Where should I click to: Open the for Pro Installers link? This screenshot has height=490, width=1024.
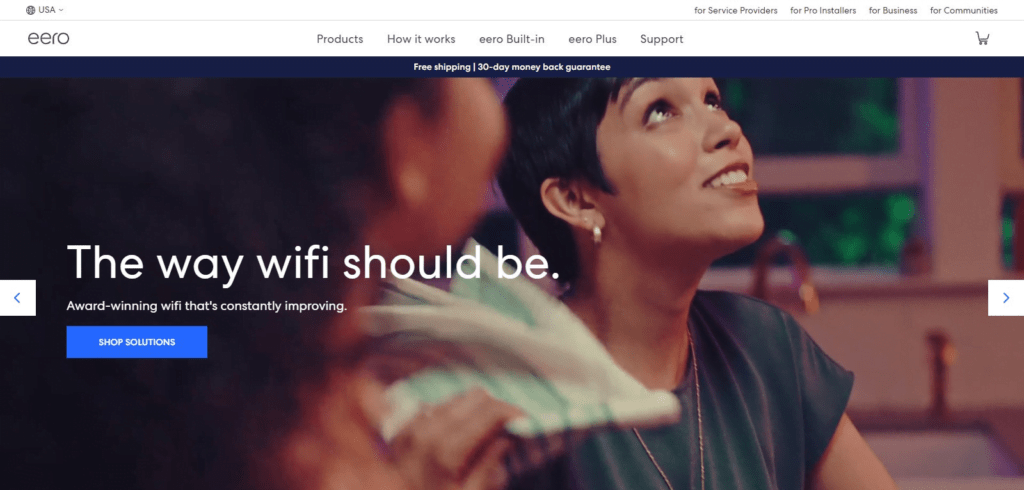[823, 10]
